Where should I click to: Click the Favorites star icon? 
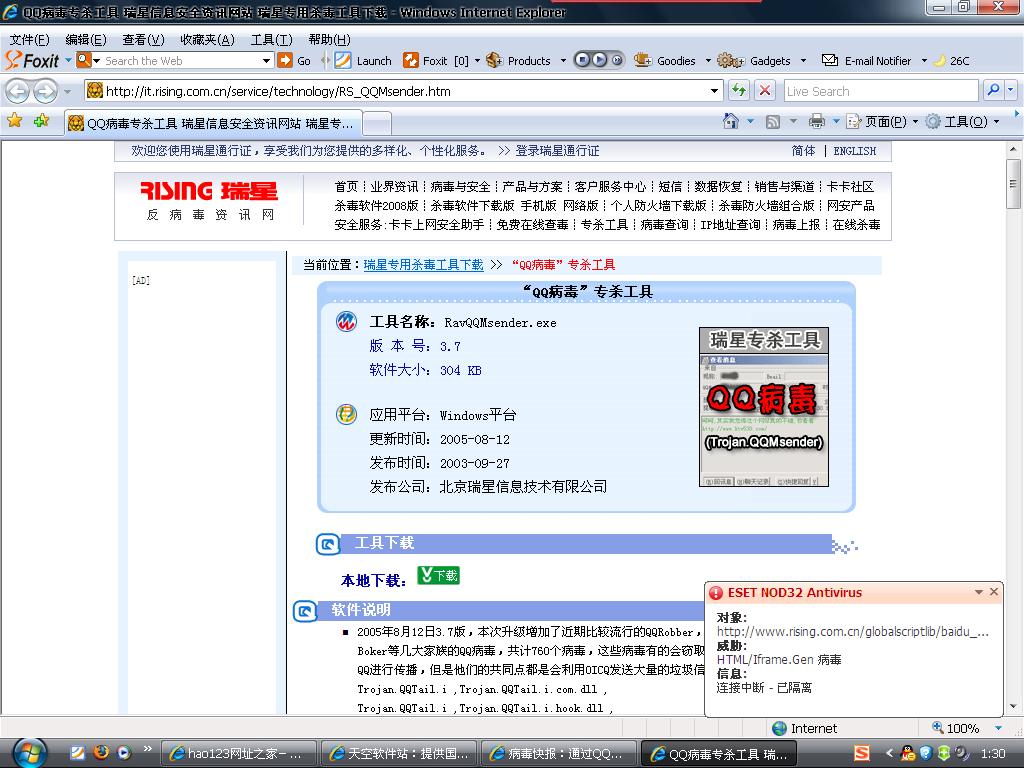15,121
